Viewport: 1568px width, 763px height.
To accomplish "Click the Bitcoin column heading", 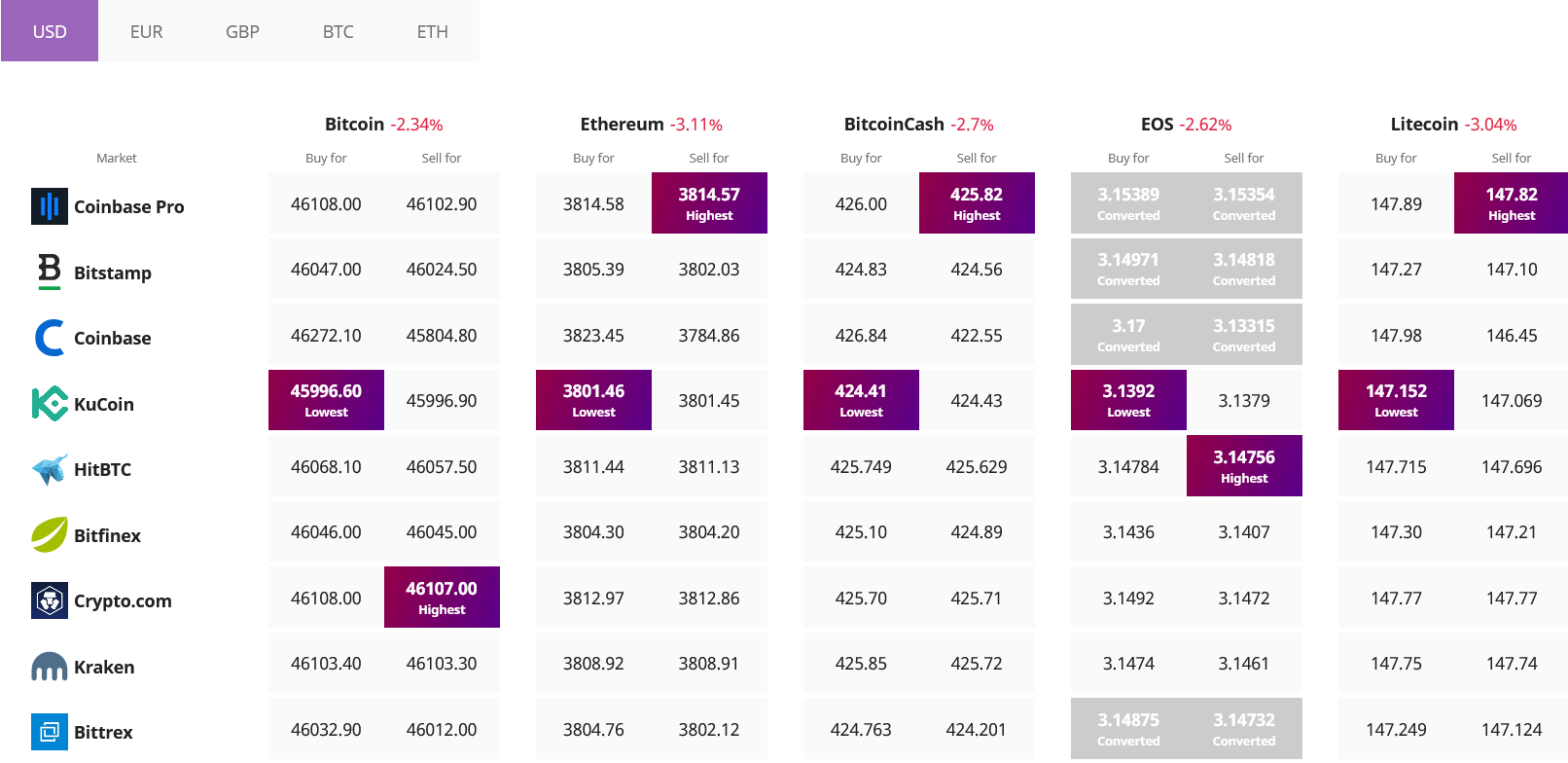I will point(354,124).
